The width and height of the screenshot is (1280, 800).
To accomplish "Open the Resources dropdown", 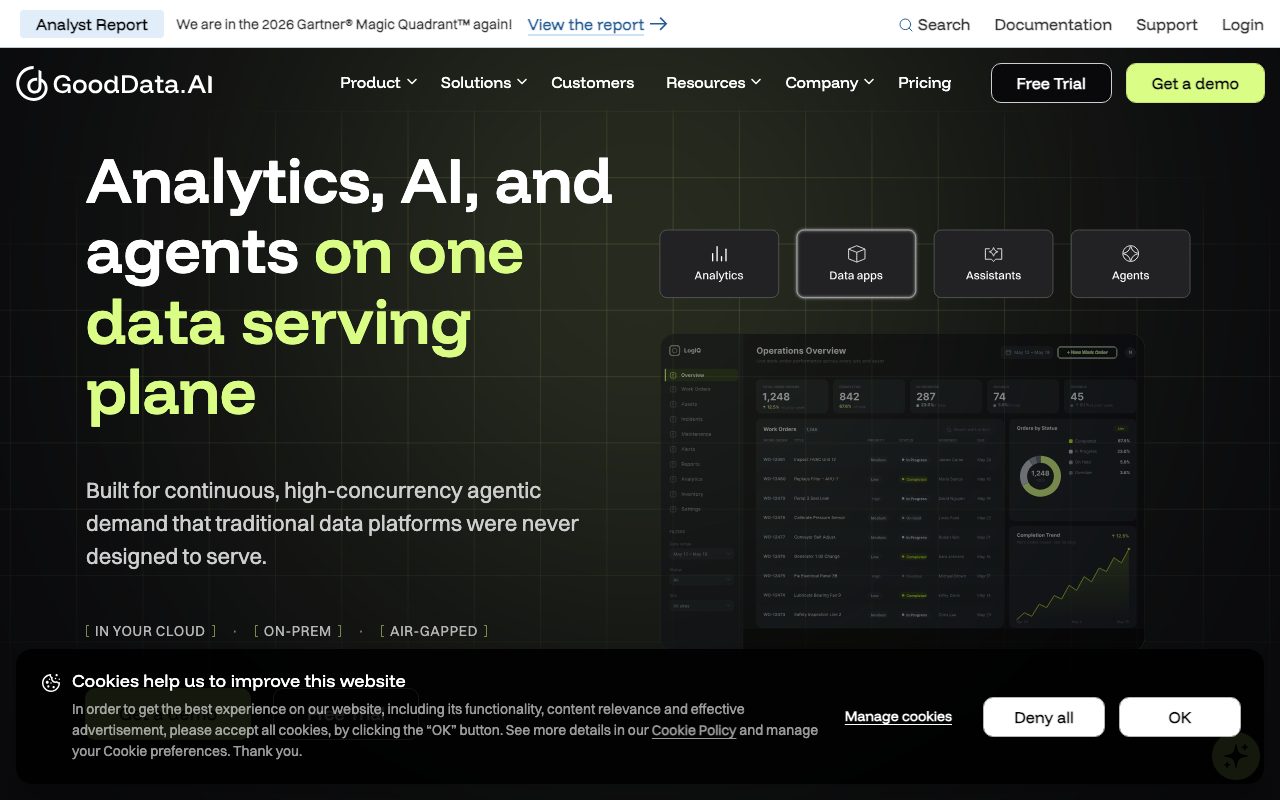I will click(x=714, y=83).
